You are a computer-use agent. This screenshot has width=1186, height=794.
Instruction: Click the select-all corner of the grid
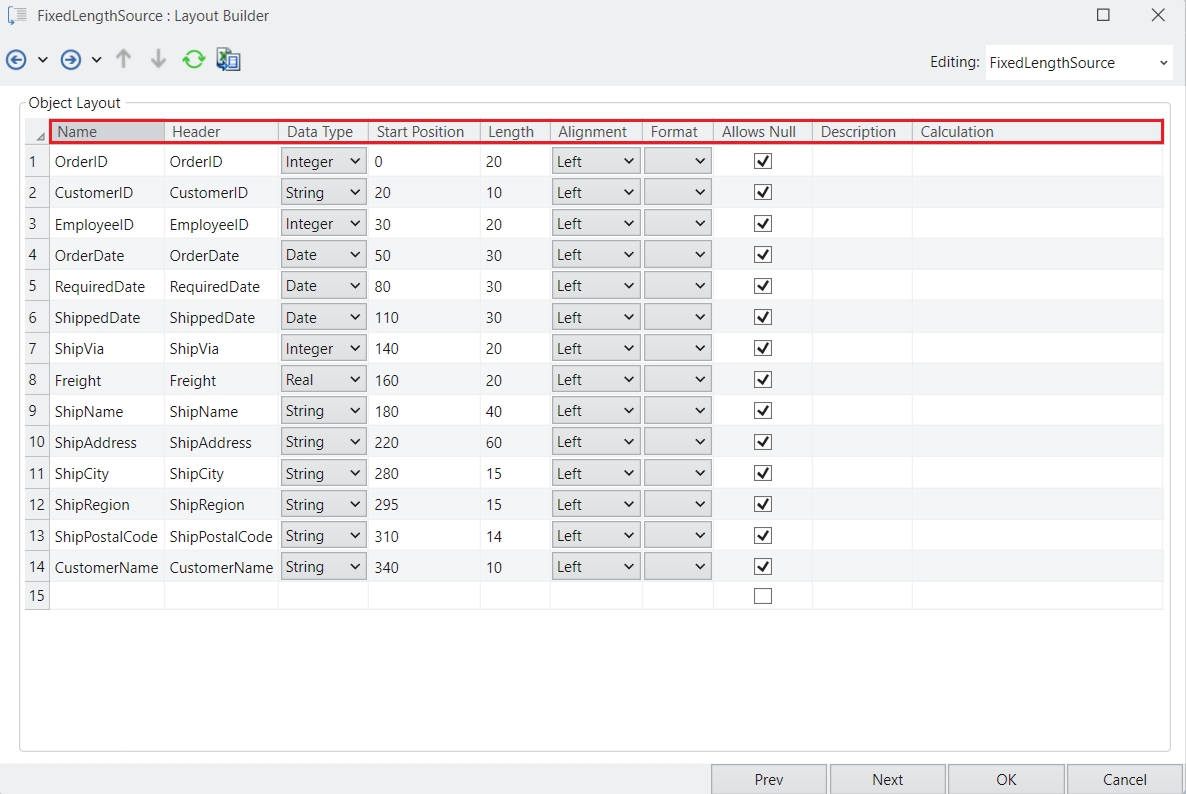(x=38, y=133)
